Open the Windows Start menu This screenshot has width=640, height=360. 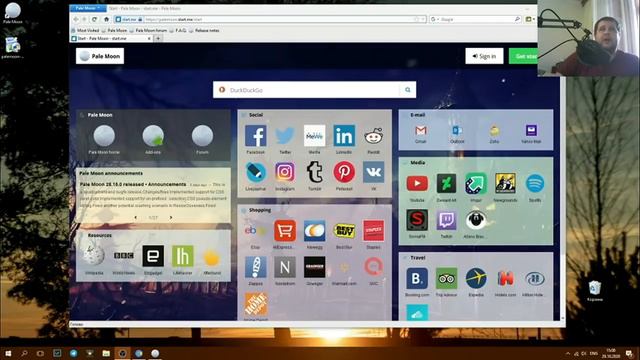click(x=8, y=353)
